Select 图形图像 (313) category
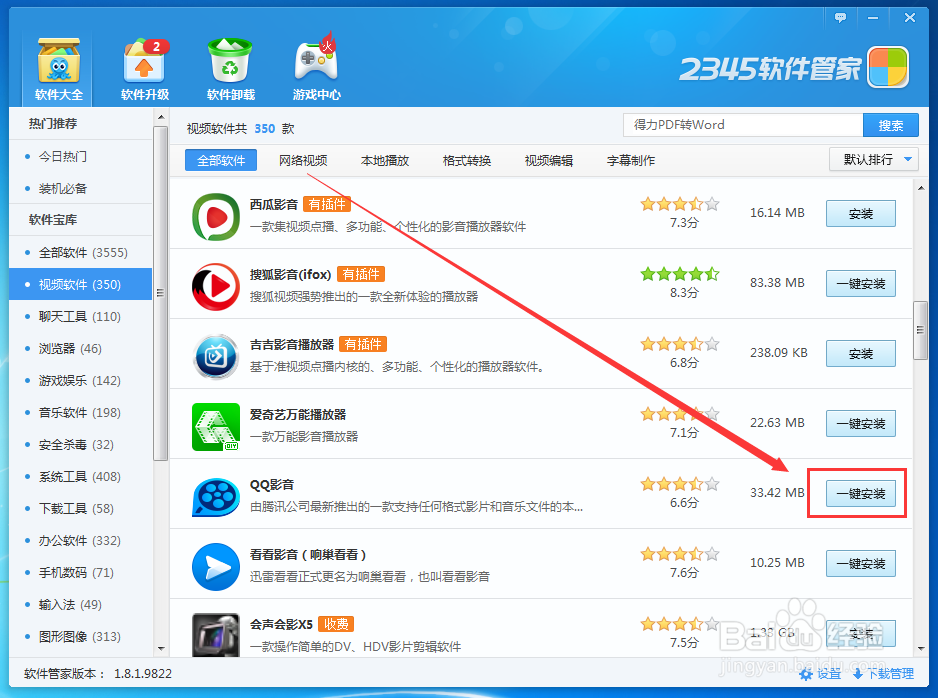The height and width of the screenshot is (698, 938). [81, 636]
